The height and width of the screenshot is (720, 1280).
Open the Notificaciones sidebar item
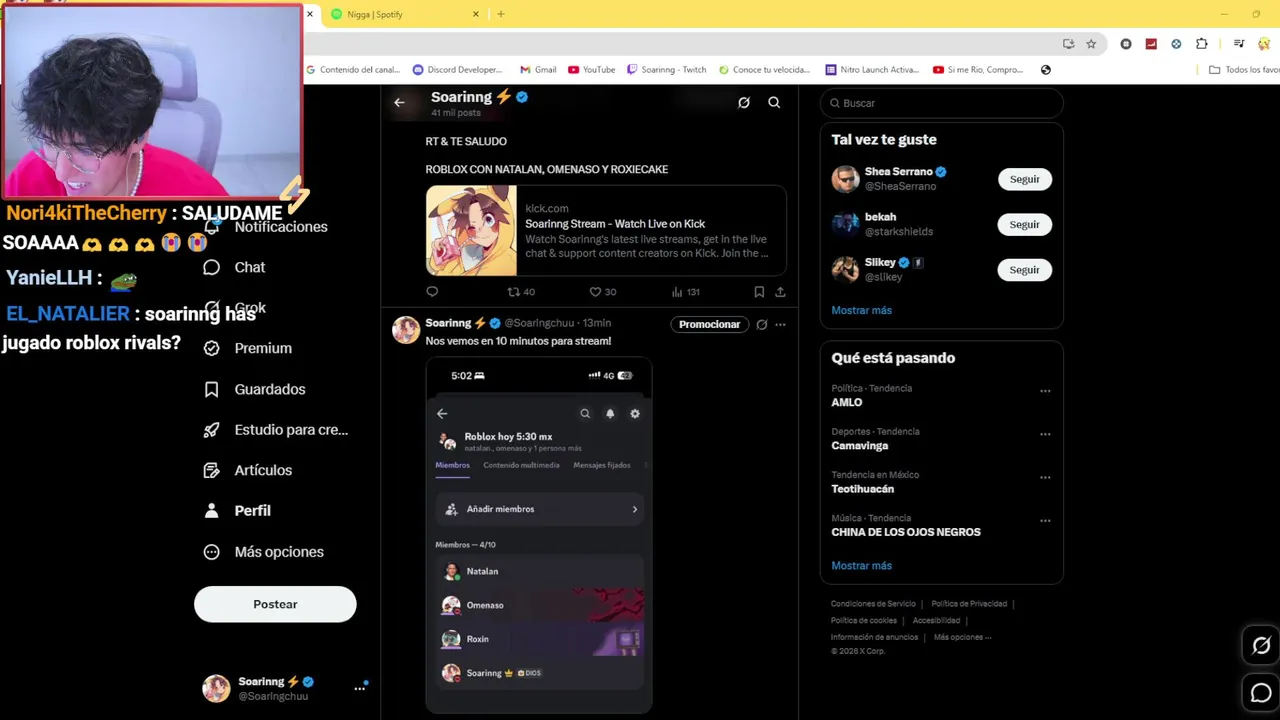[266, 227]
